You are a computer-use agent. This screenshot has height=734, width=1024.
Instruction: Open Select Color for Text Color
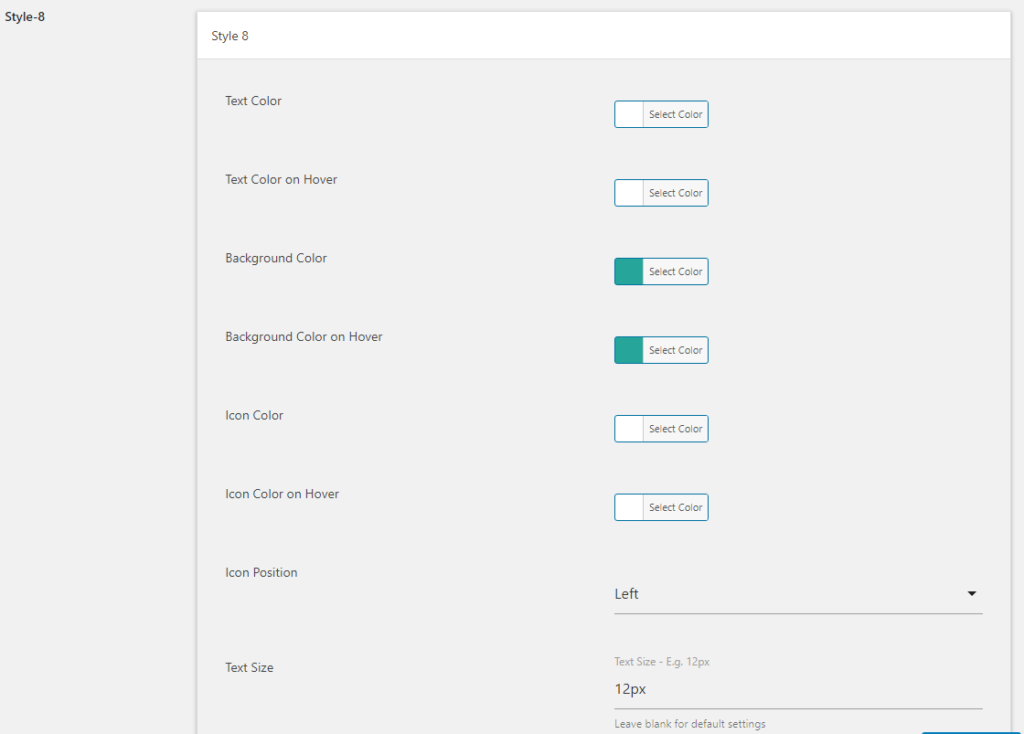tap(675, 115)
